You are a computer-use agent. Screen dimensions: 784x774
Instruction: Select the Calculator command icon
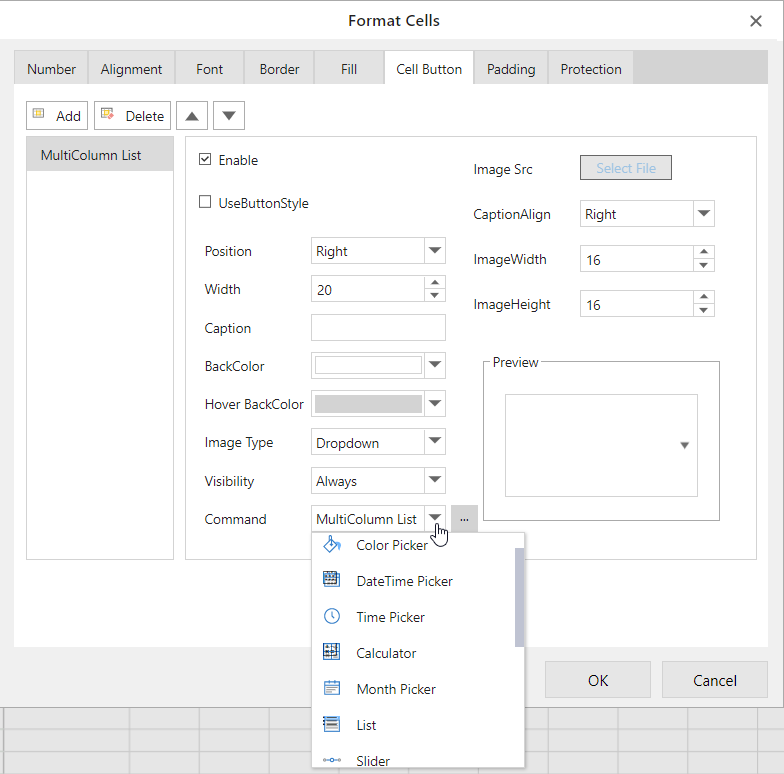(x=332, y=652)
